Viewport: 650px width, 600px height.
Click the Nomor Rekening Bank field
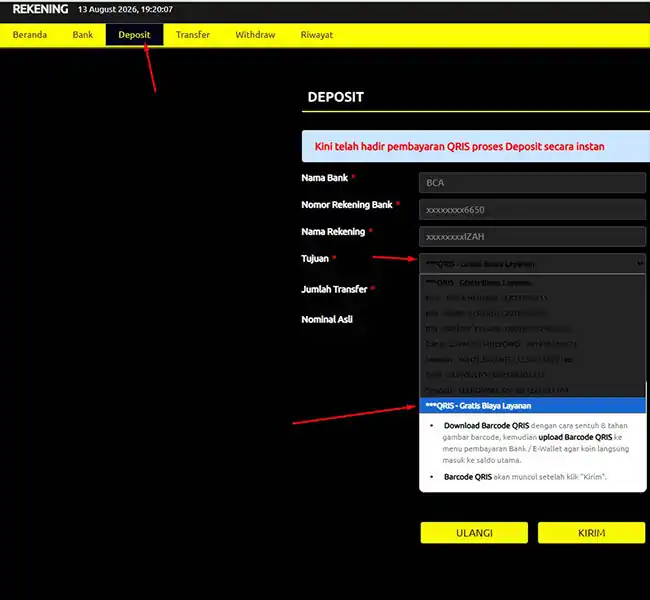[532, 210]
